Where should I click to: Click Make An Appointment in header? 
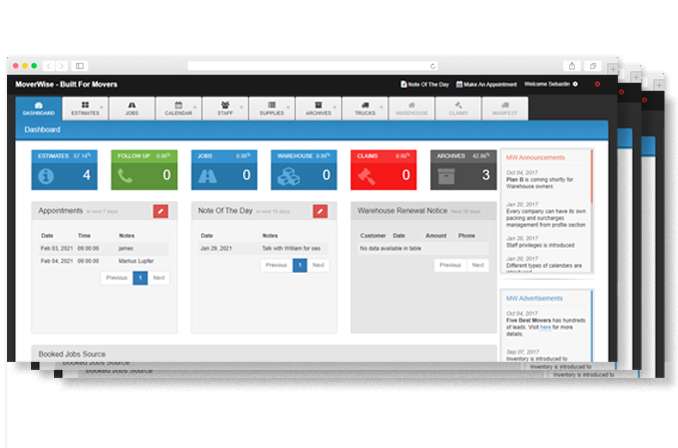tap(486, 84)
